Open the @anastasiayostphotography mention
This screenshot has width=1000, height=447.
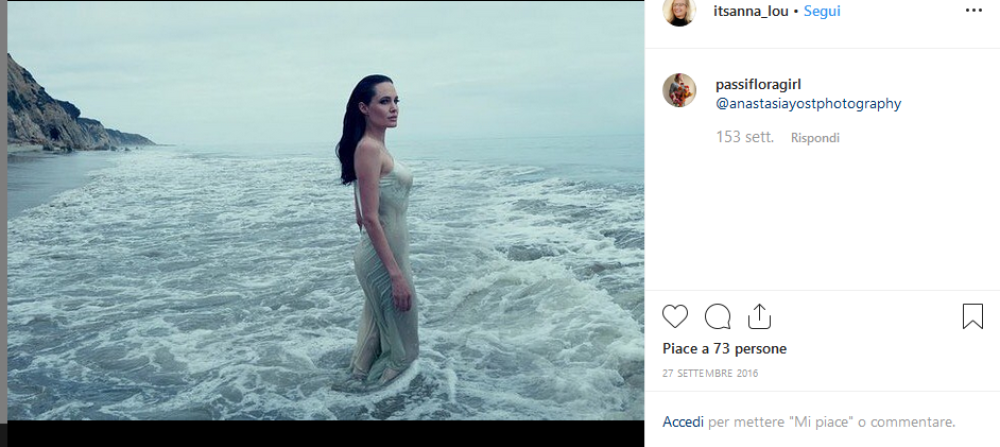[808, 103]
